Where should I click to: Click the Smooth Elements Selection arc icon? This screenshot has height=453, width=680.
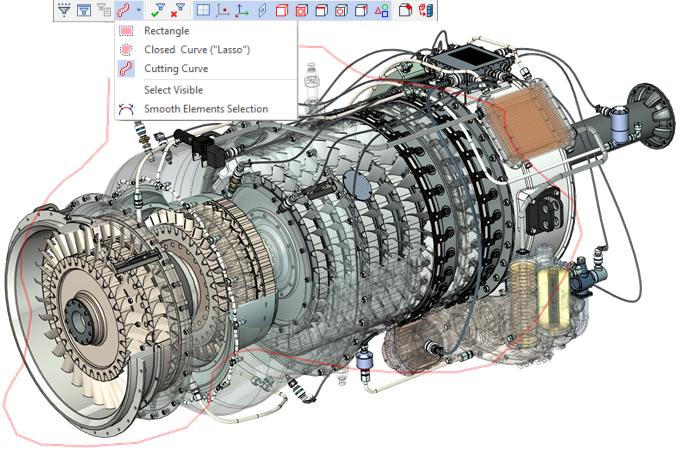pos(126,109)
